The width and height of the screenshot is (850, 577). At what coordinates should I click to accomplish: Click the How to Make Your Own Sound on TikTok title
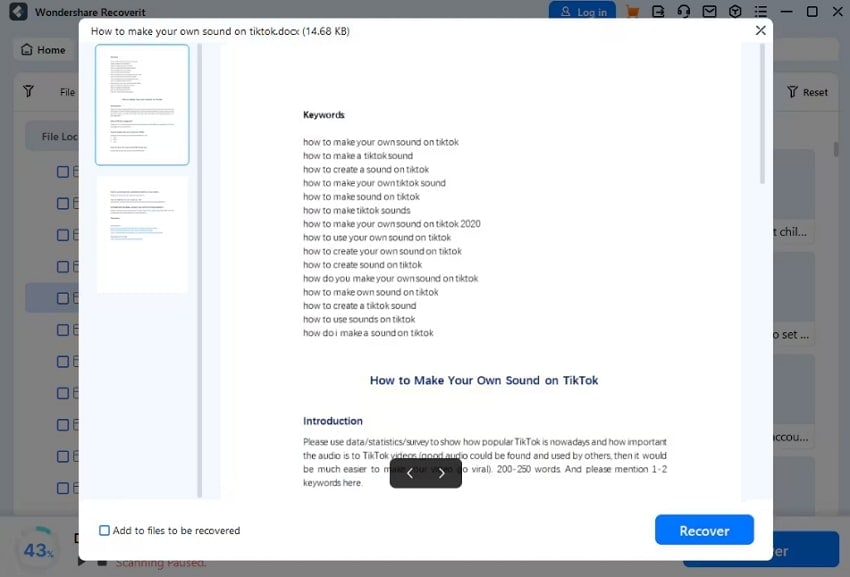(484, 380)
